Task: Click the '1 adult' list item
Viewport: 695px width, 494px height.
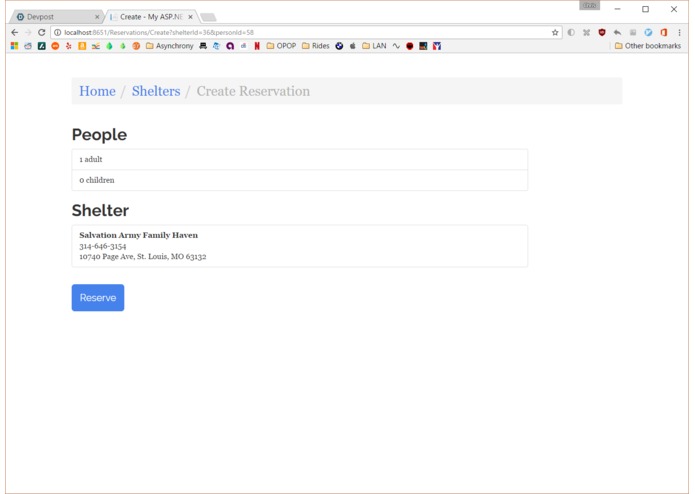Action: coord(300,159)
